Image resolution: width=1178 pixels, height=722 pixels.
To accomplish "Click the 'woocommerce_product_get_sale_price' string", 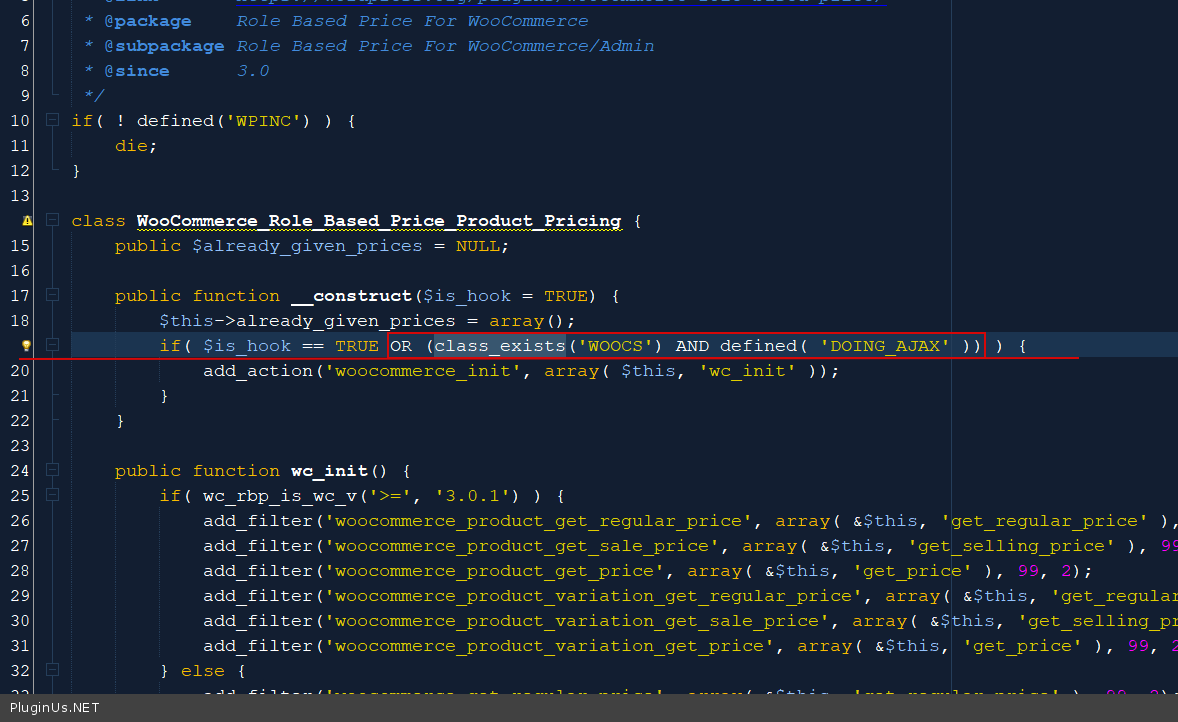I will coord(522,546).
